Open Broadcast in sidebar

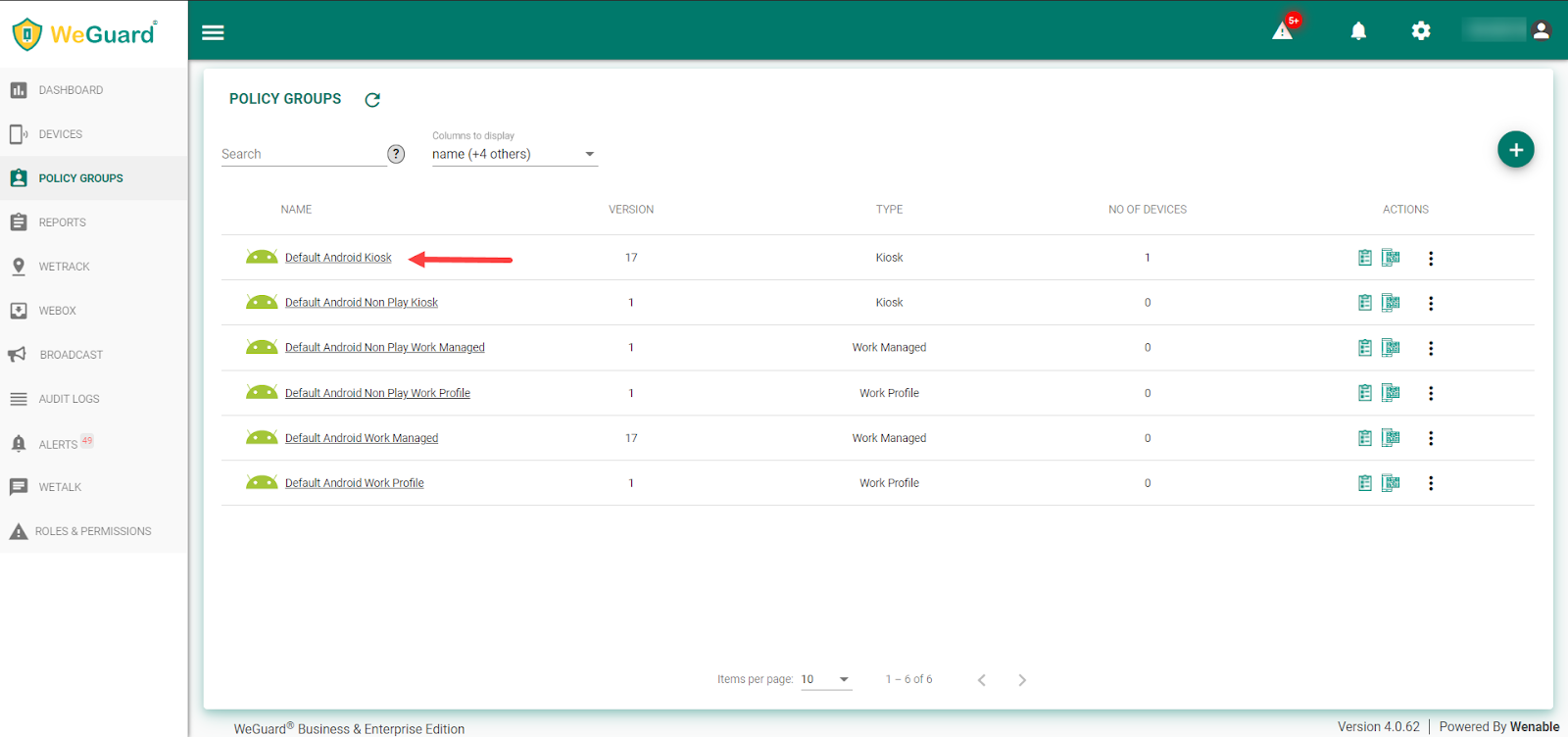pos(94,355)
